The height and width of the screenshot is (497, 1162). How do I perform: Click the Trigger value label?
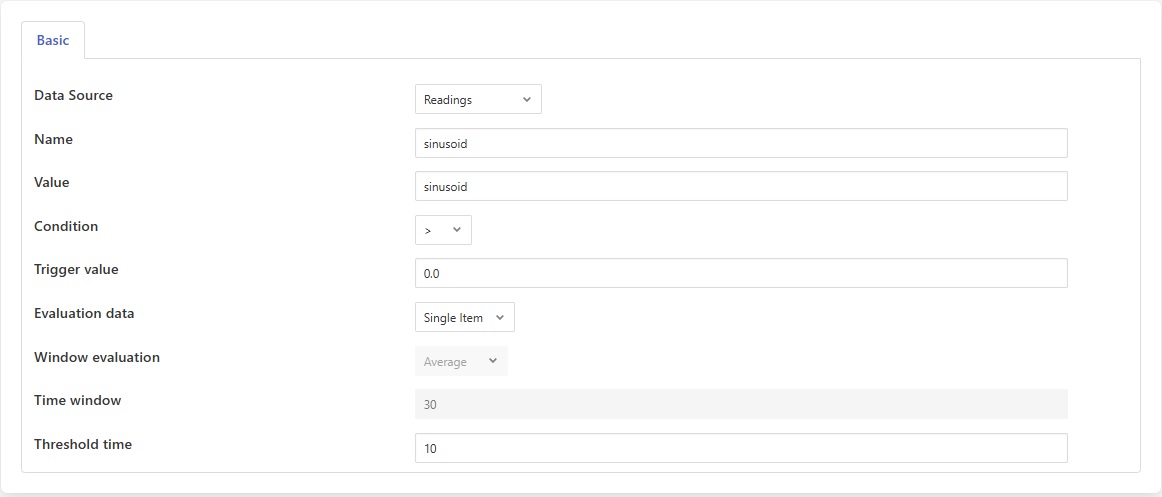pyautogui.click(x=76, y=270)
